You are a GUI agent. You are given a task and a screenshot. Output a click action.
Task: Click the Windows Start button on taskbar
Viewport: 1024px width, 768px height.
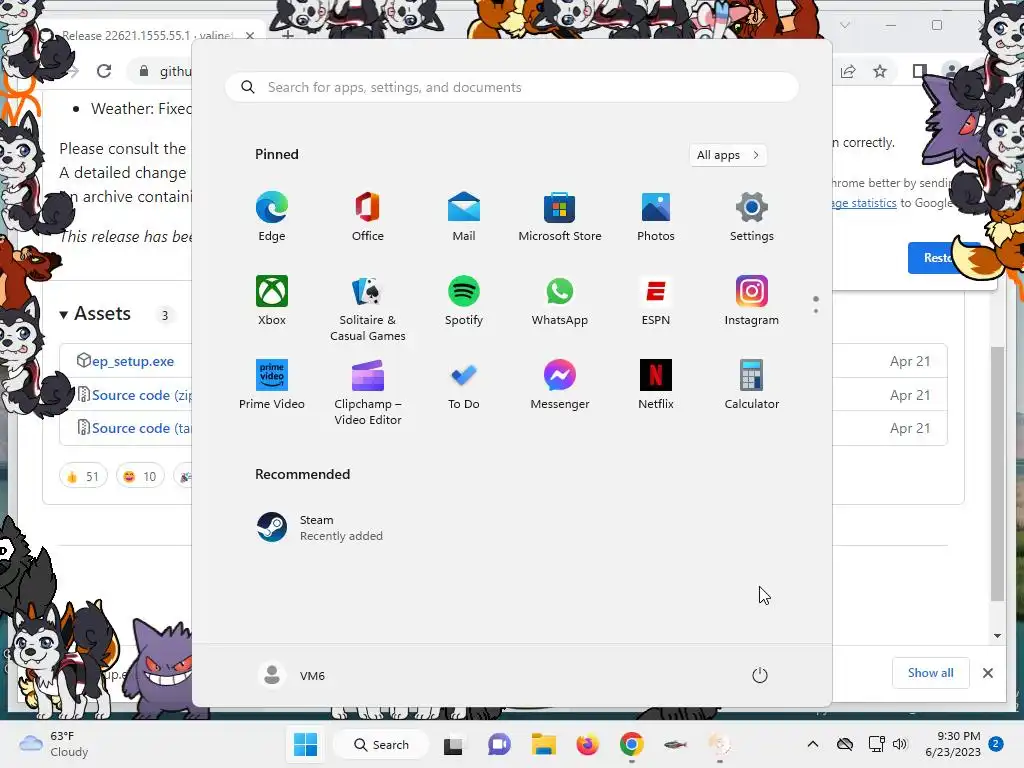[x=305, y=744]
